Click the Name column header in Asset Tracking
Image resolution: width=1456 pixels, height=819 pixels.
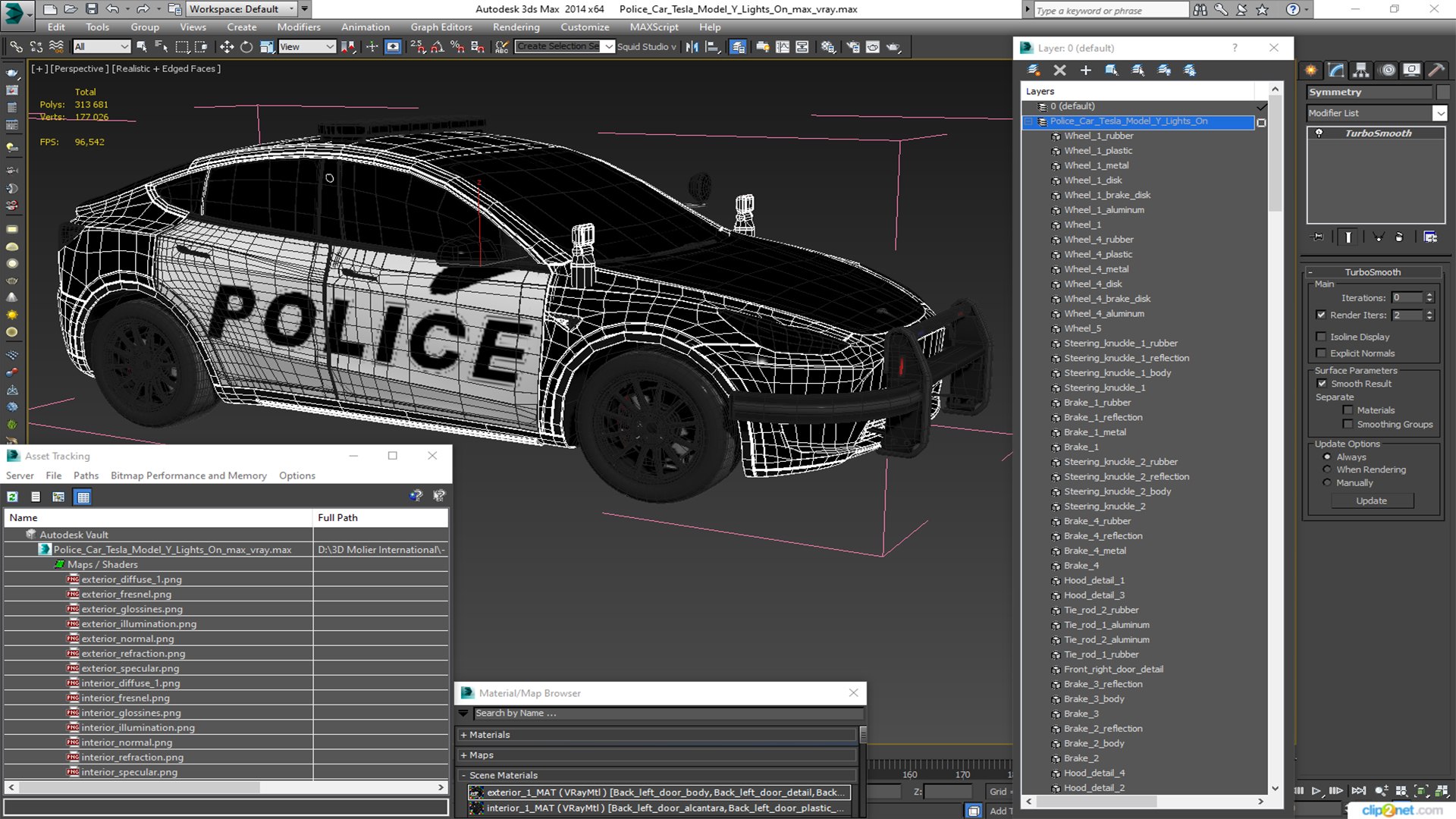point(158,517)
